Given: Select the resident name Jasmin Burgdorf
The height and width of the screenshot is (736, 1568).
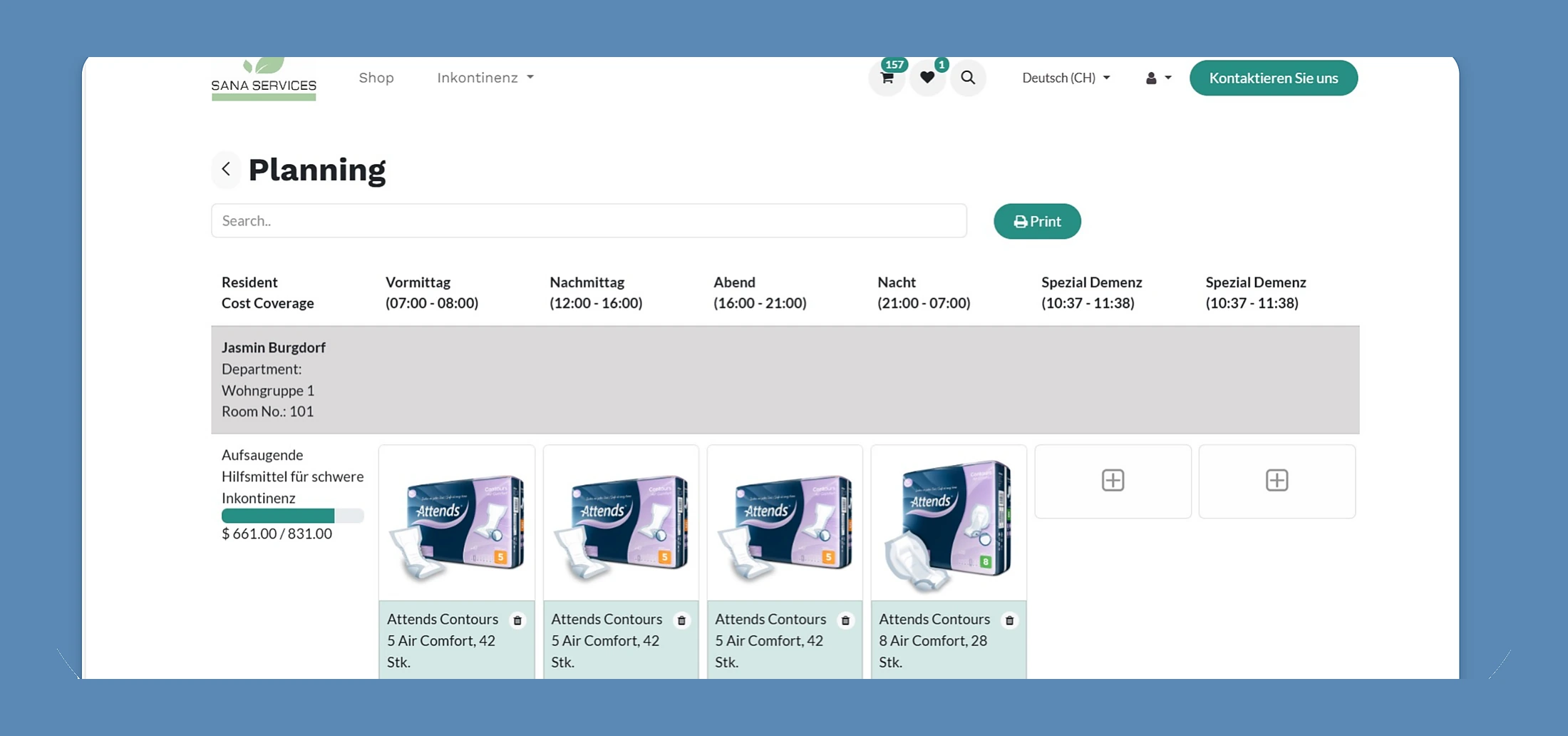Looking at the screenshot, I should click(x=274, y=347).
